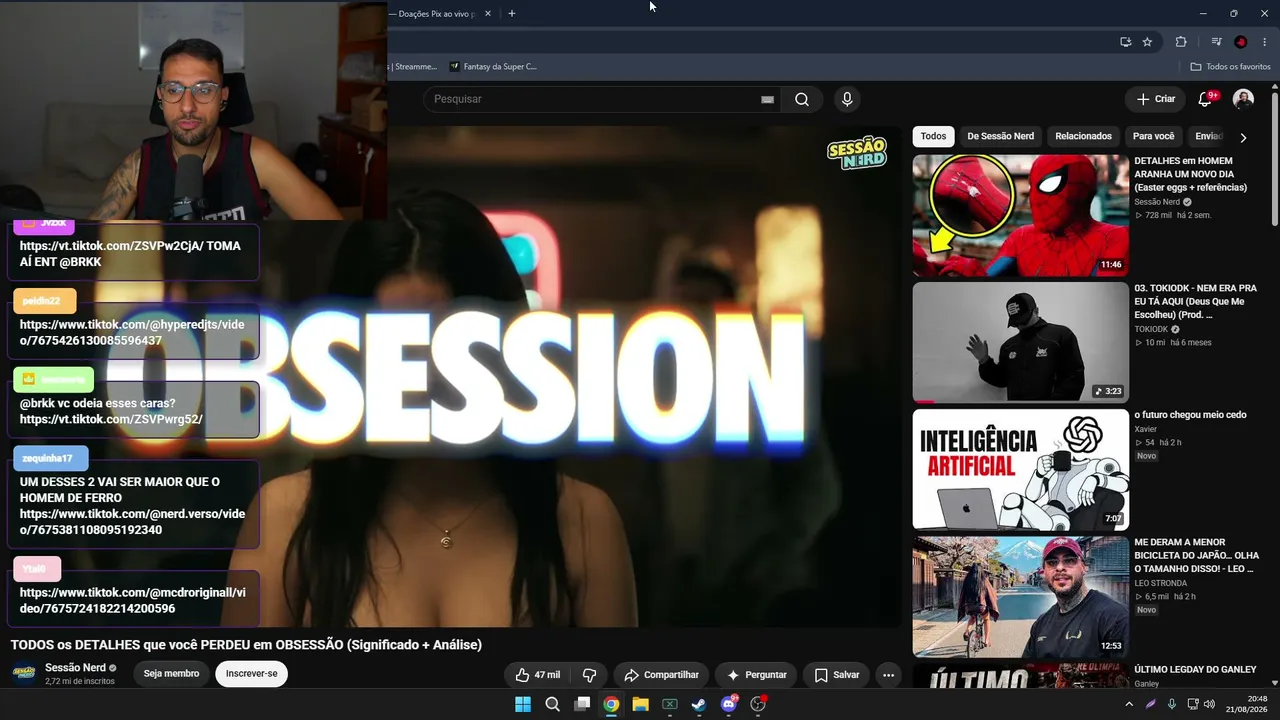Open the Homem Aranha video thumbnail

pyautogui.click(x=1020, y=215)
